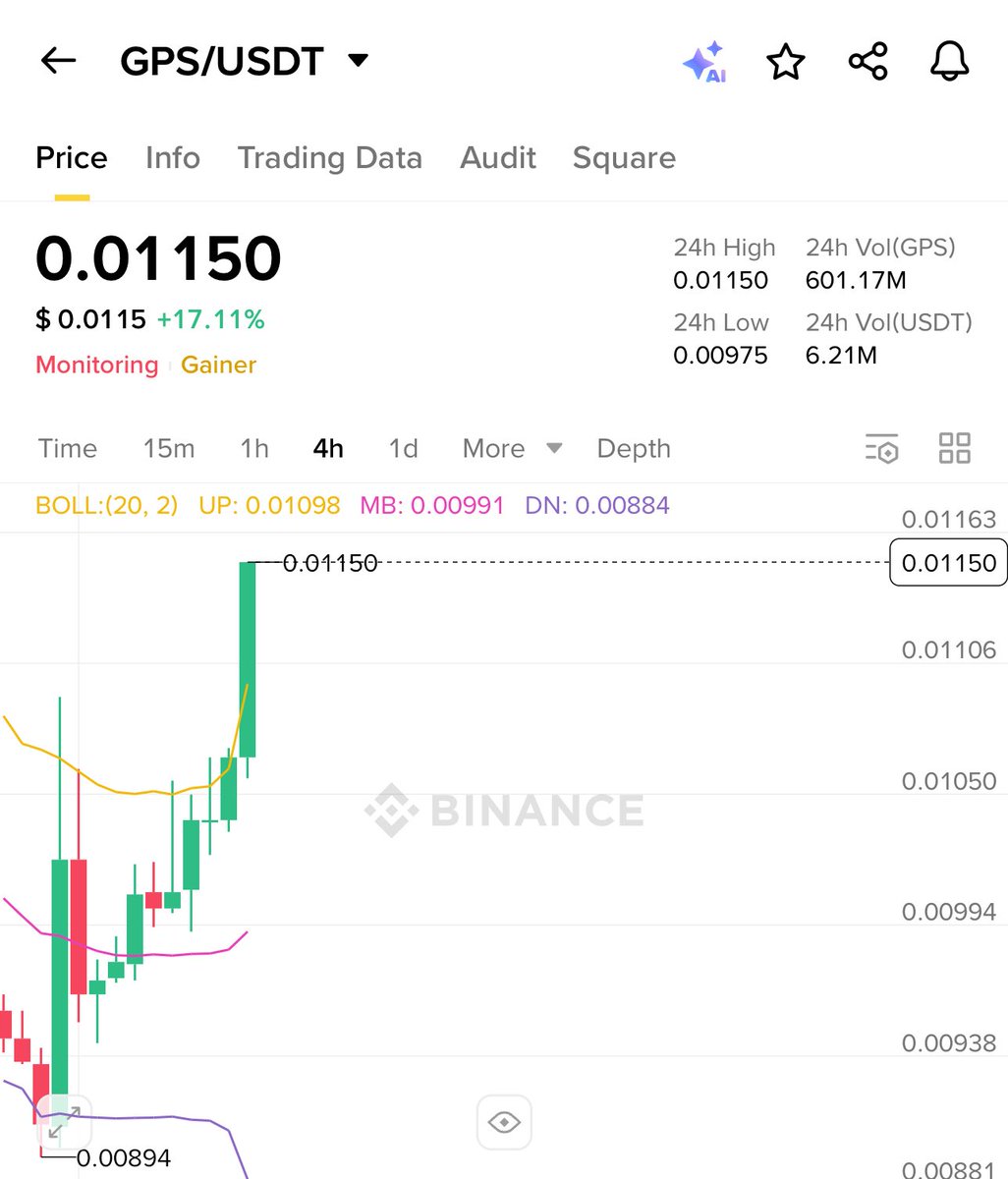Tap the tall latest green candle
This screenshot has width=1008, height=1179.
[248, 658]
